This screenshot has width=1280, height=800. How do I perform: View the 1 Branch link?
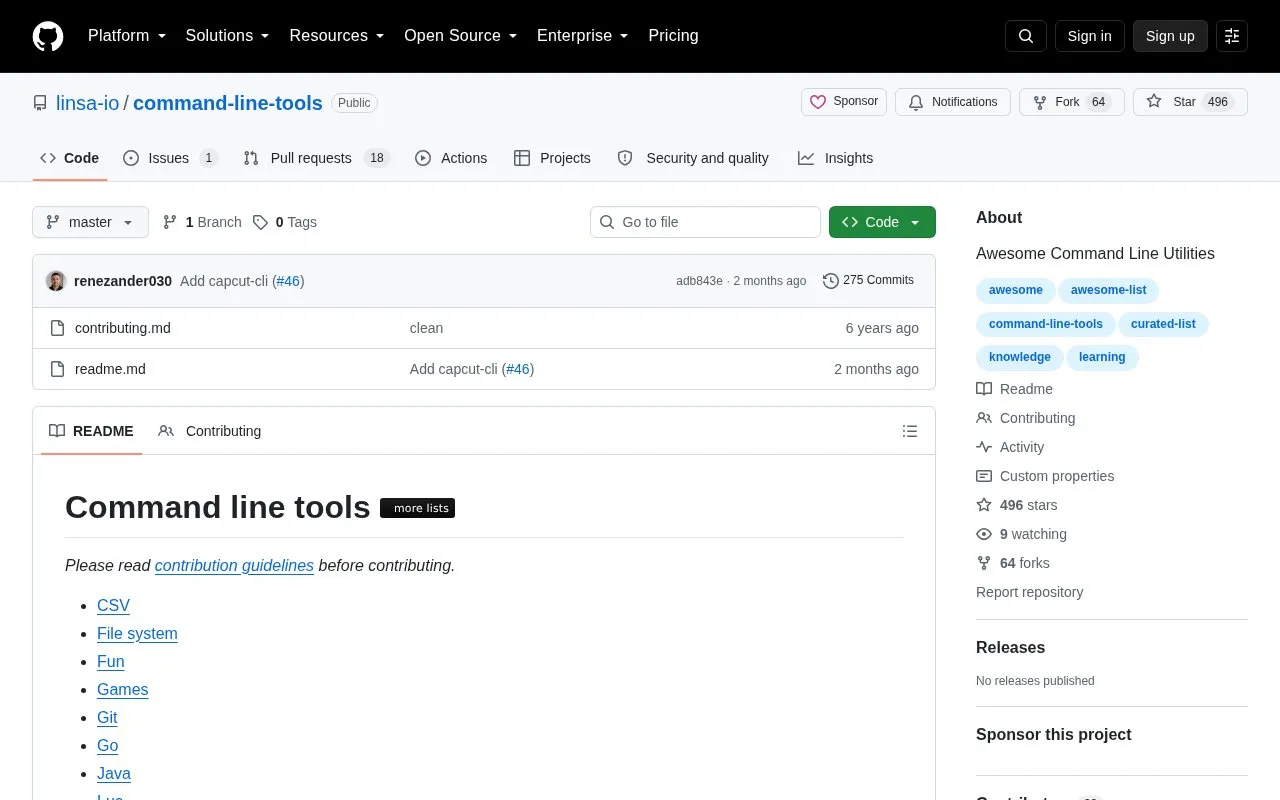tap(202, 222)
